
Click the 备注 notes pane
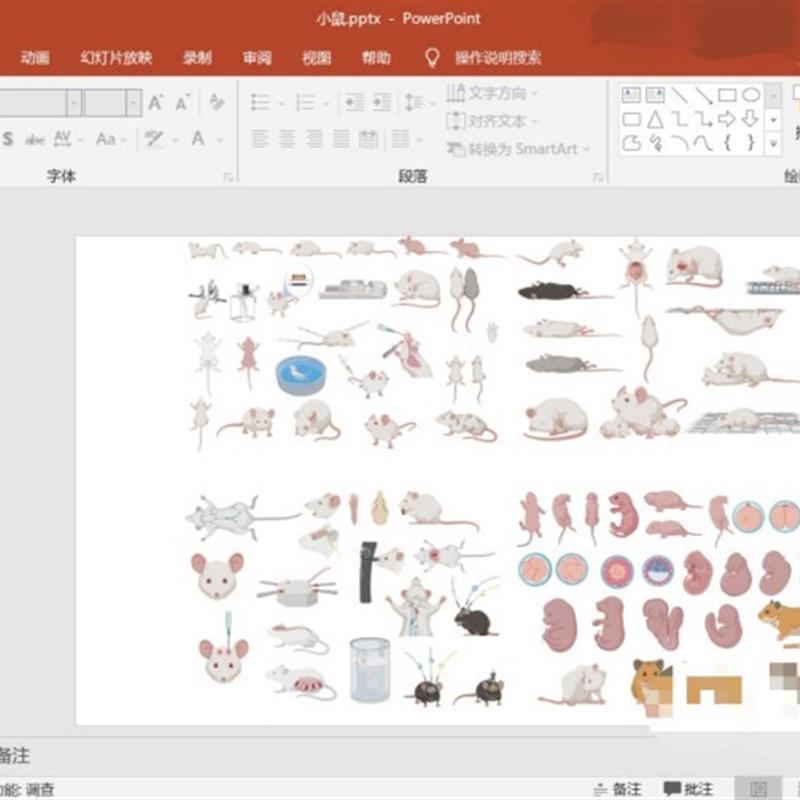(x=630, y=789)
